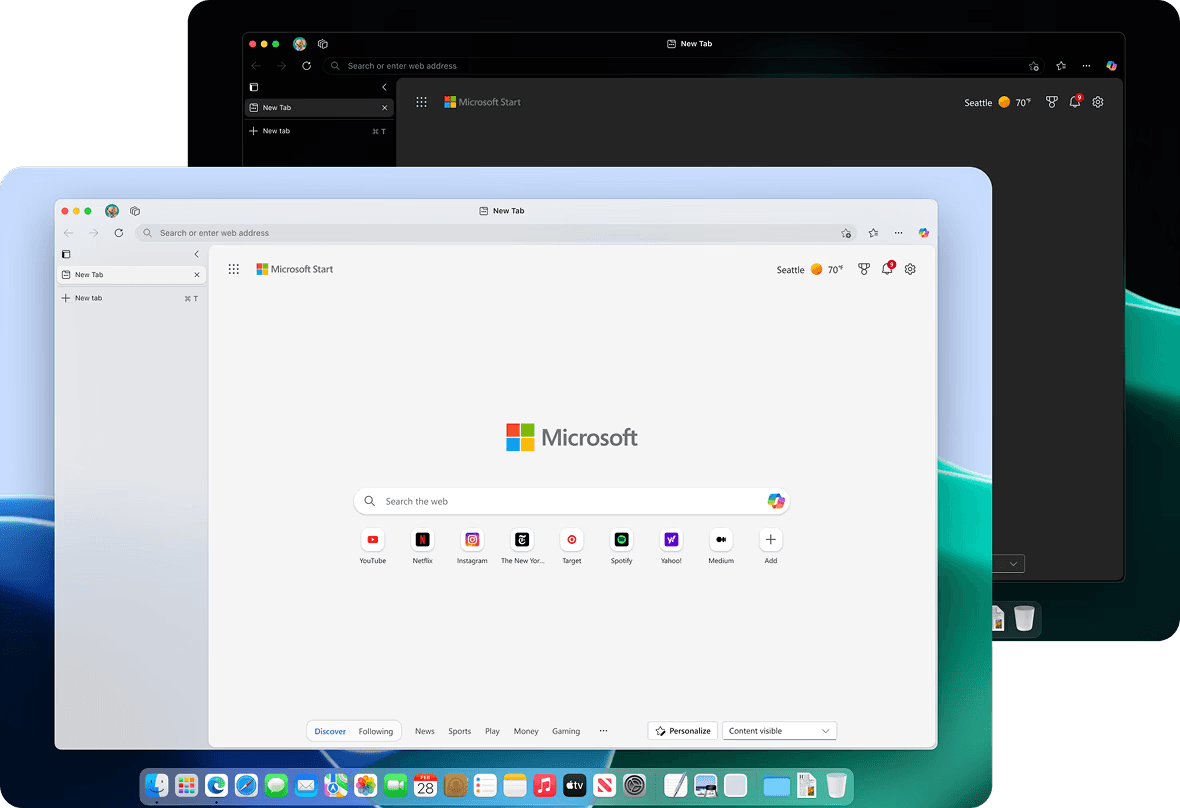This screenshot has width=1180, height=808.
Task: Open Seattle weather in the dark window
Action: (x=998, y=102)
